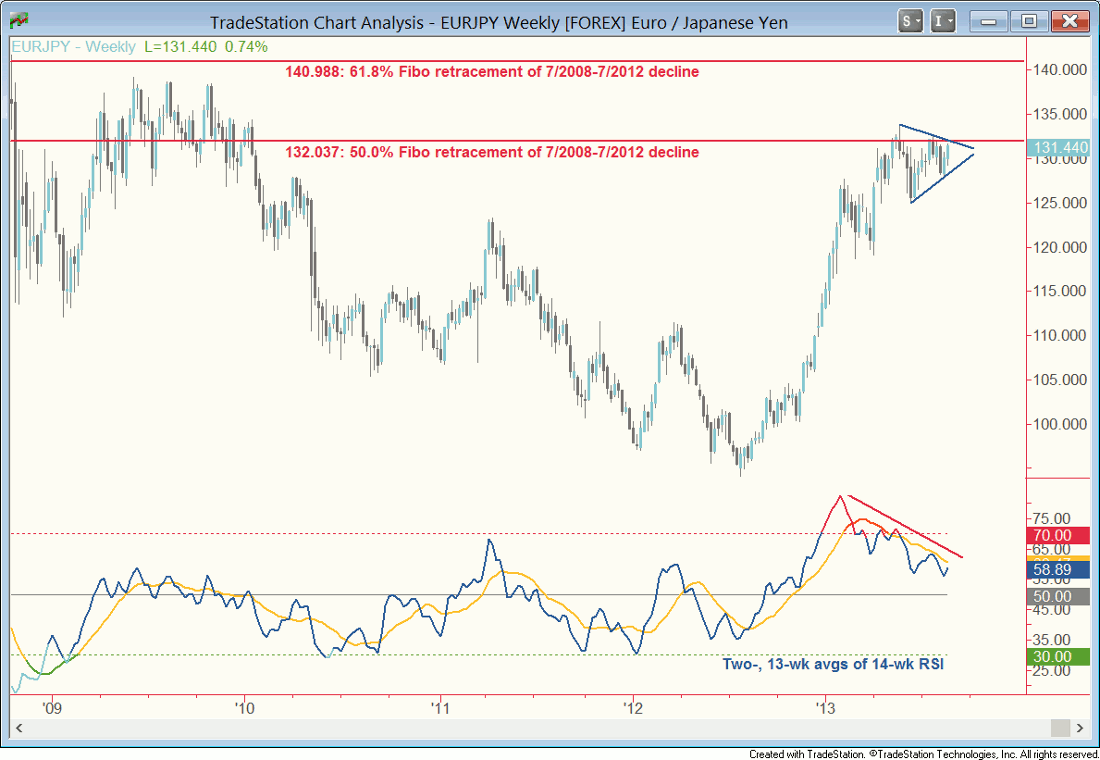
Task: Click the gray 50.00 RSI level label
Action: click(x=1061, y=596)
